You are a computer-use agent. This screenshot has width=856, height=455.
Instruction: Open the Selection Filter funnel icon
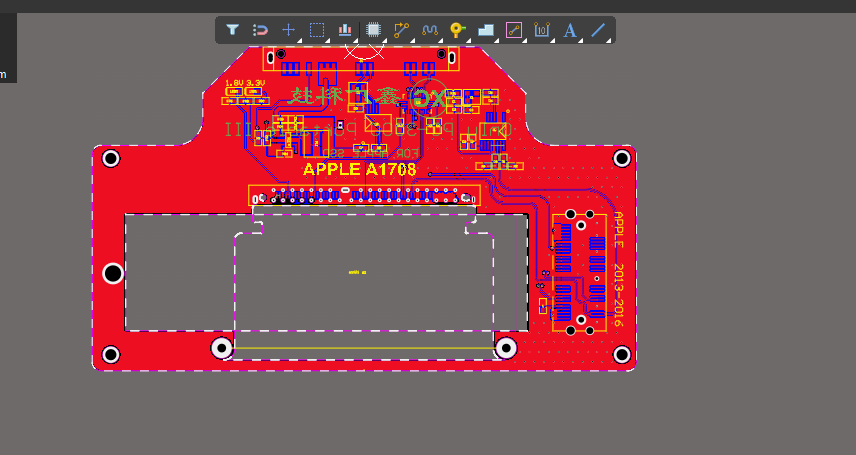(233, 29)
